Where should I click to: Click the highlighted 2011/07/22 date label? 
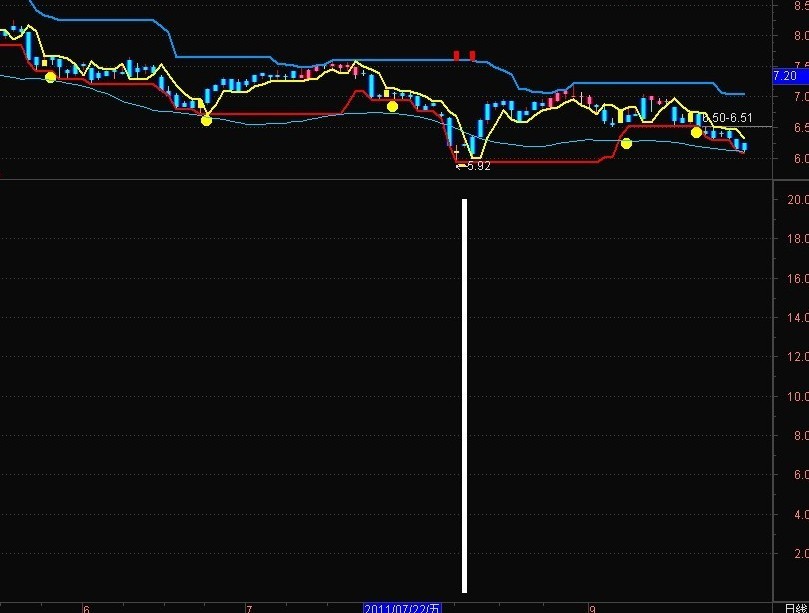pos(402,608)
